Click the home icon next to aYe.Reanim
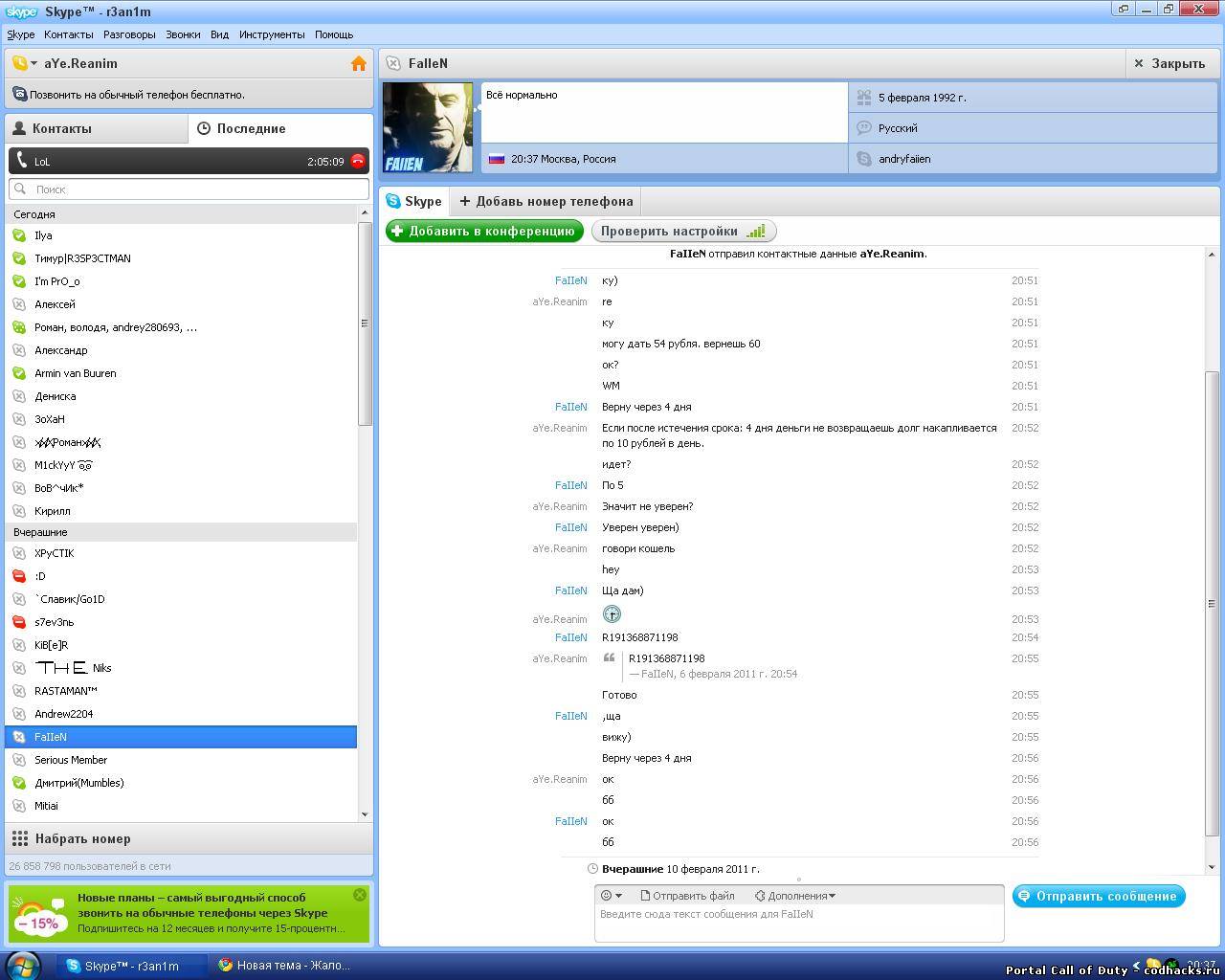Viewport: 1225px width, 980px height. tap(359, 63)
